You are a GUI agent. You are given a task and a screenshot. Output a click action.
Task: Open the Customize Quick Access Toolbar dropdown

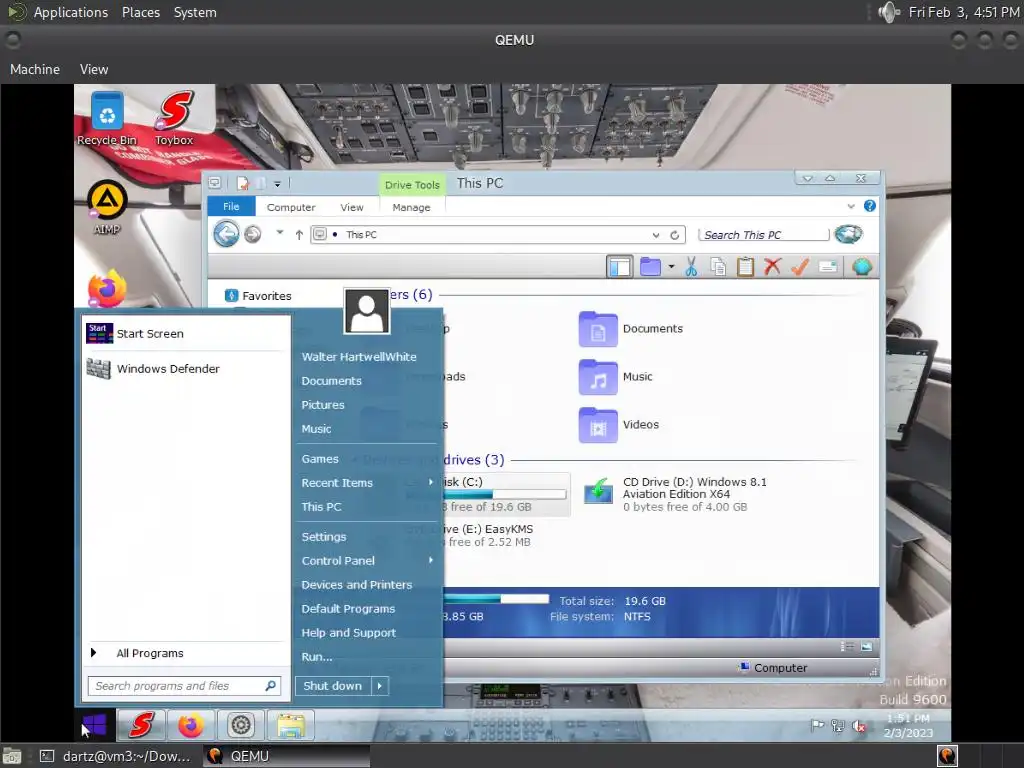pyautogui.click(x=278, y=184)
